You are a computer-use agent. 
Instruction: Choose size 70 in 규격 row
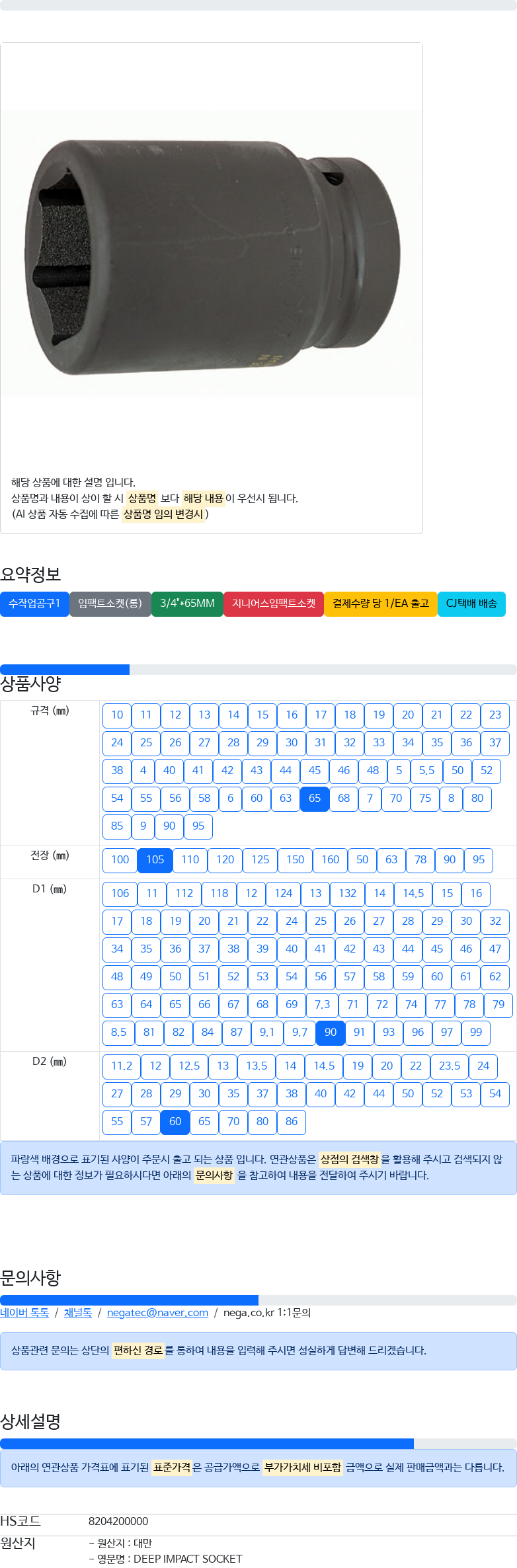tap(396, 799)
